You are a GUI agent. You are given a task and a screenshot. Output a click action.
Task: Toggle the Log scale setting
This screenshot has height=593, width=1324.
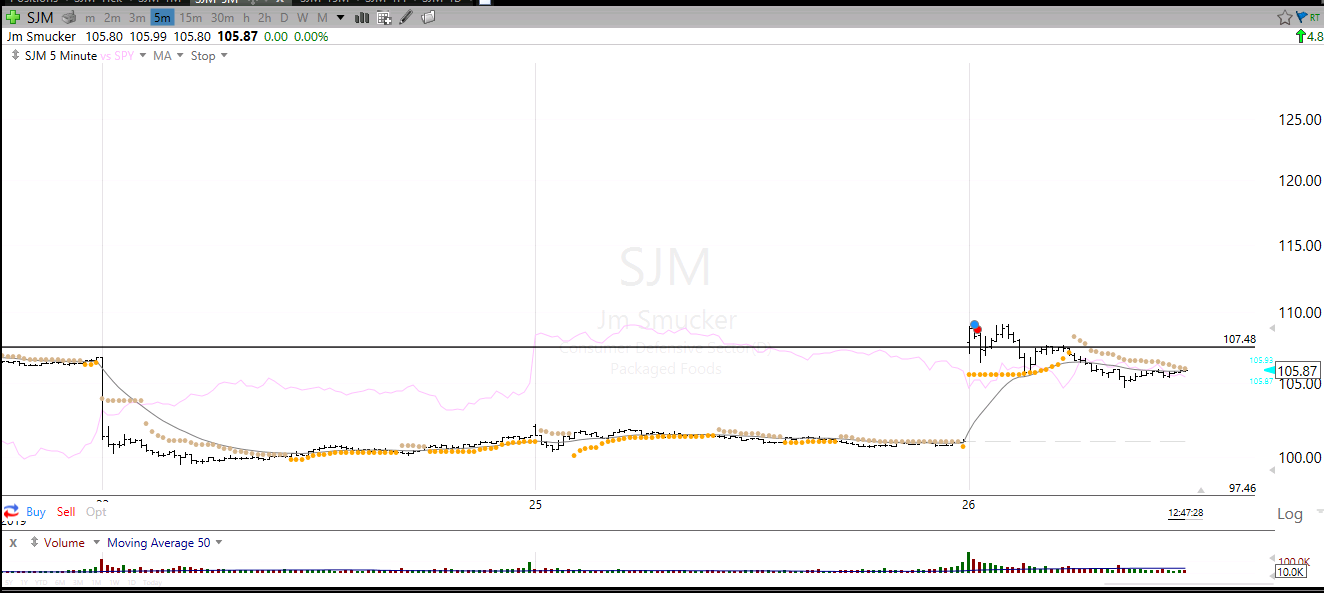pos(1290,514)
